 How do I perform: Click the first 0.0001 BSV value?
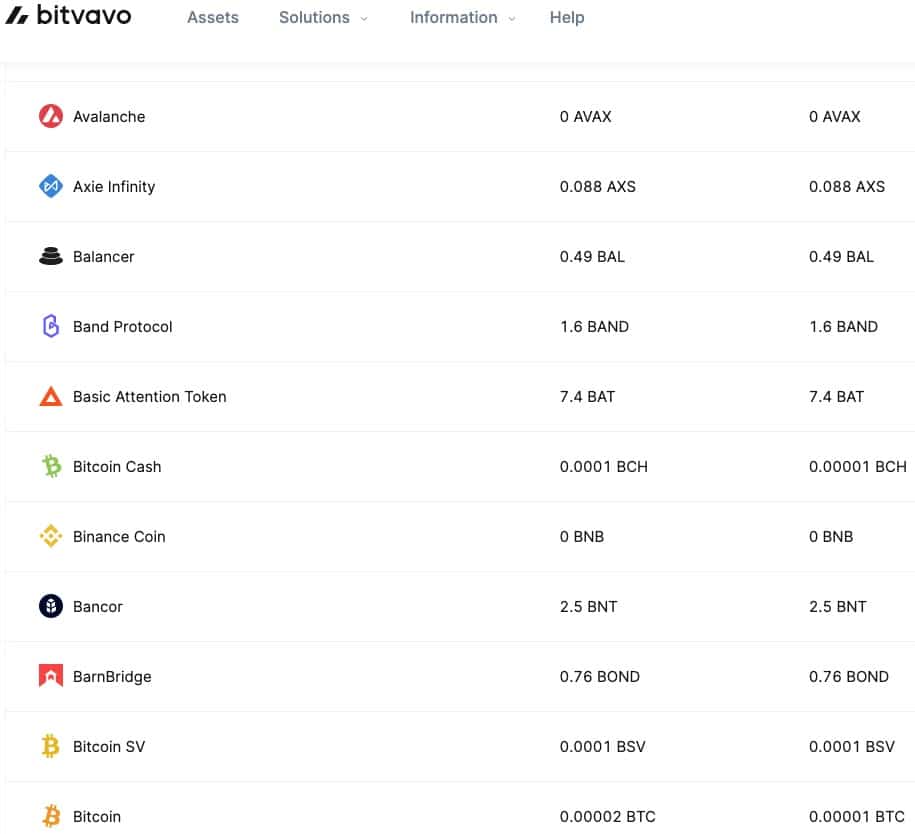(603, 746)
